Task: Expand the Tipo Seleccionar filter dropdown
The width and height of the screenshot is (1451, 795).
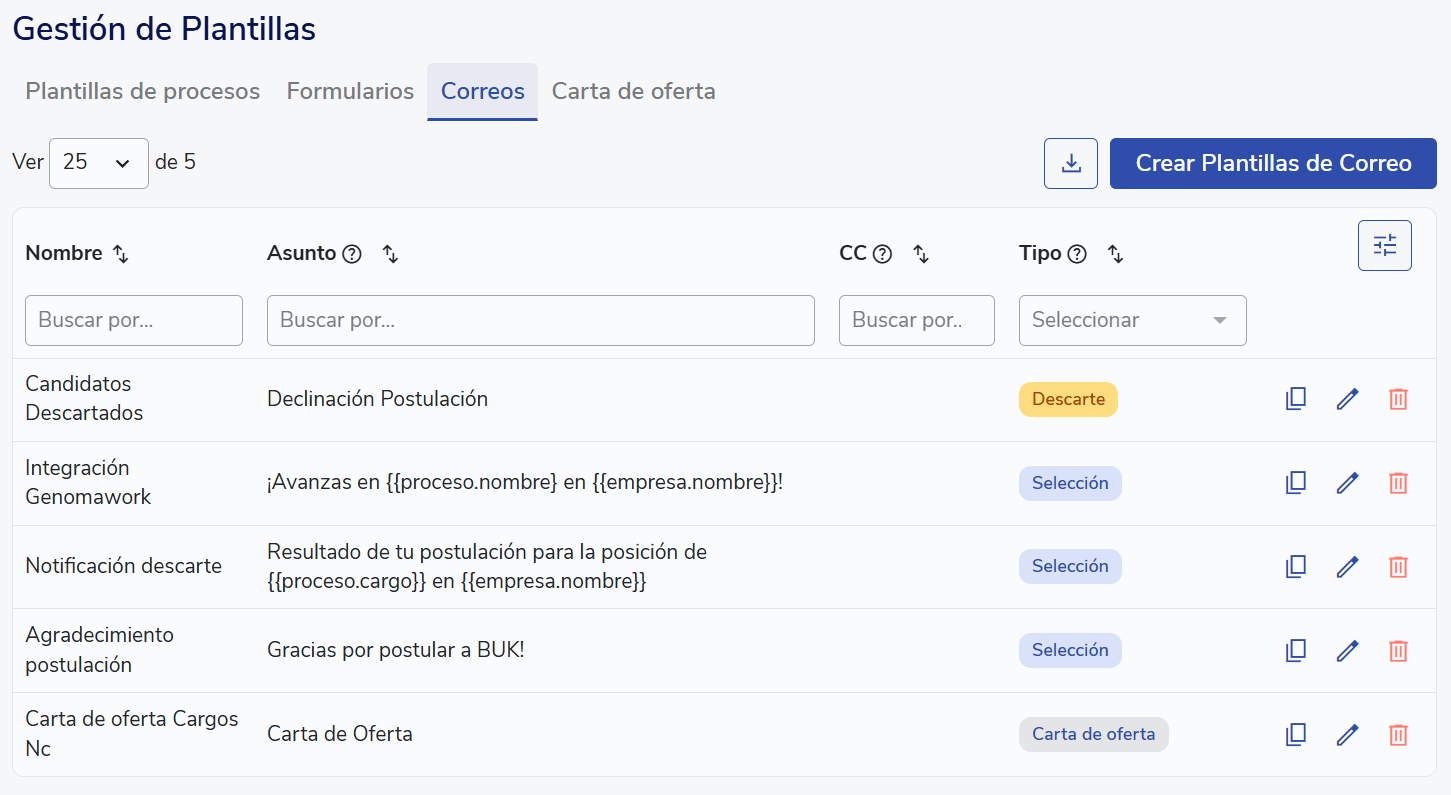Action: [x=1132, y=320]
